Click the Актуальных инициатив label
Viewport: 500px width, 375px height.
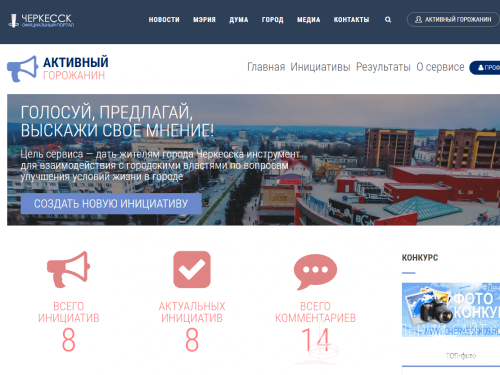(x=192, y=312)
